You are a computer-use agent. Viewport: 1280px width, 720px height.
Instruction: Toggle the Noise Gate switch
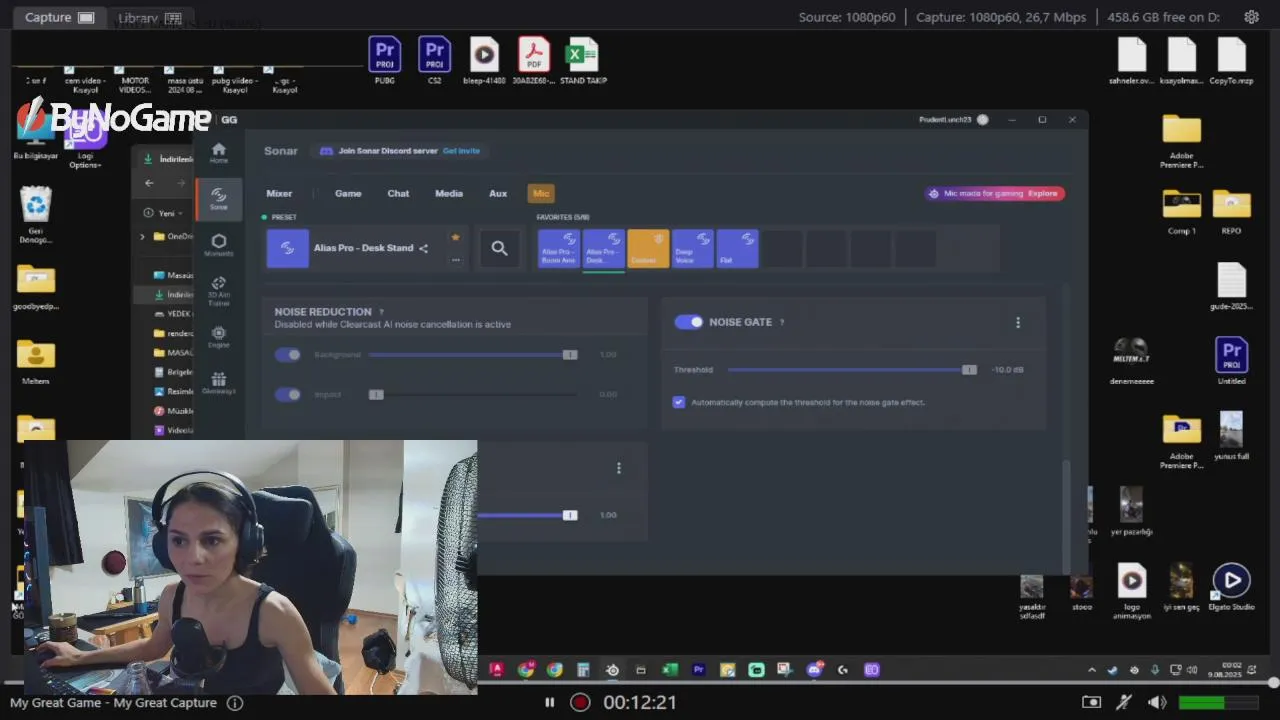(688, 322)
